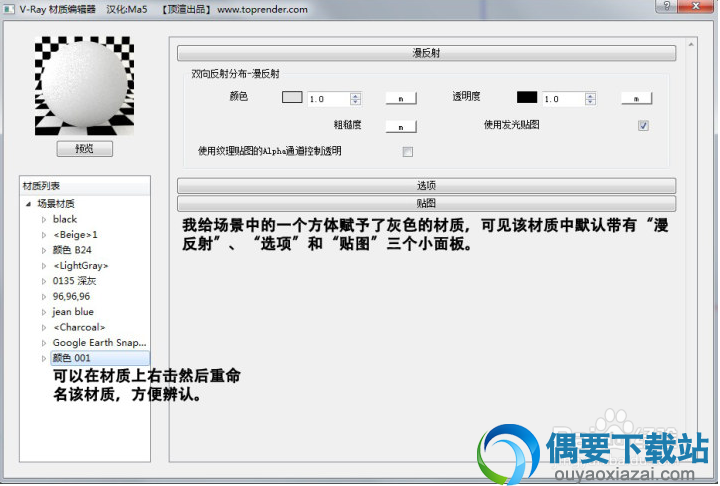Expand the Google Earth Snap material arrow
The image size is (720, 486).
(44, 343)
